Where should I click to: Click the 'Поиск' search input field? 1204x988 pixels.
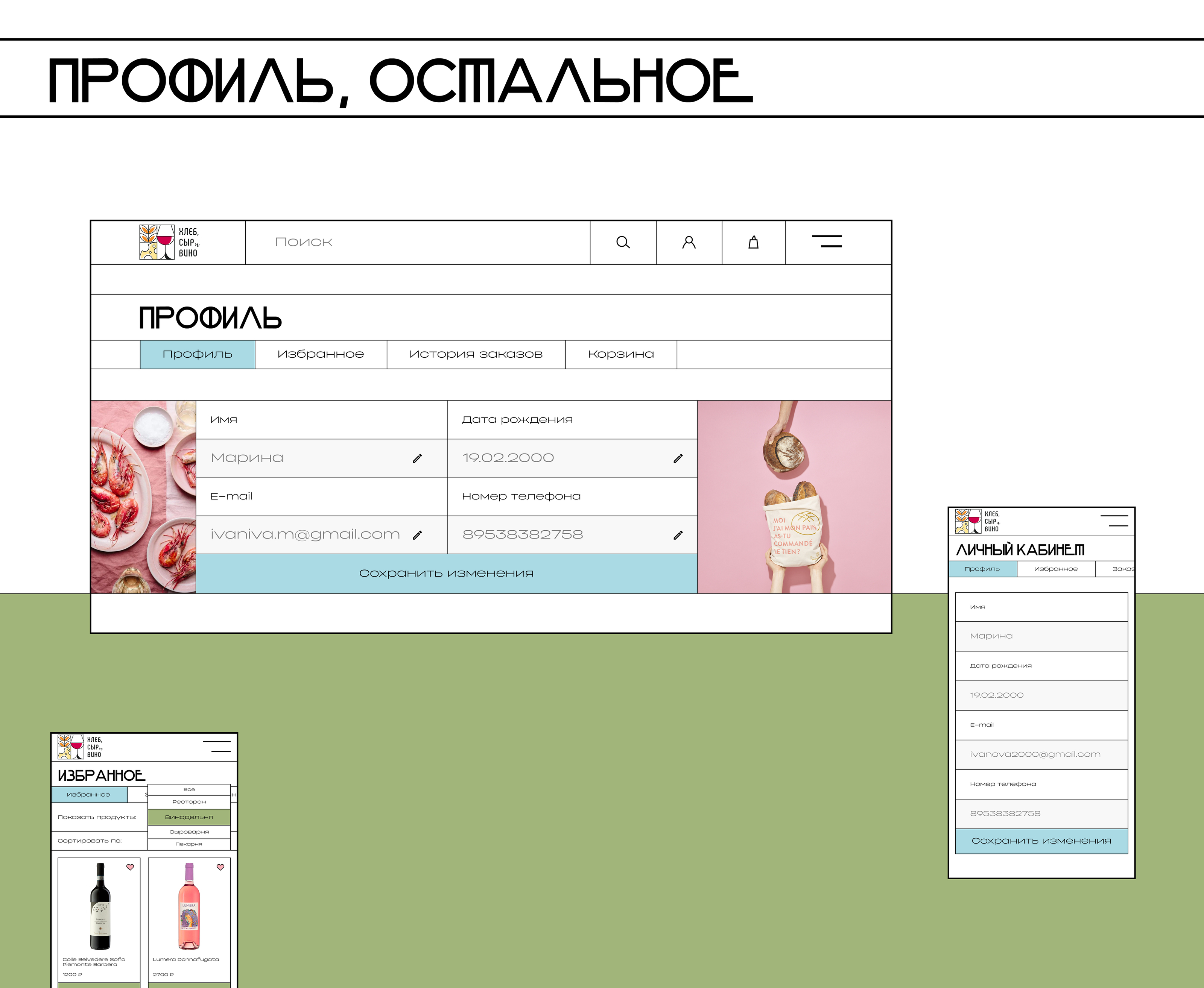[x=417, y=243]
